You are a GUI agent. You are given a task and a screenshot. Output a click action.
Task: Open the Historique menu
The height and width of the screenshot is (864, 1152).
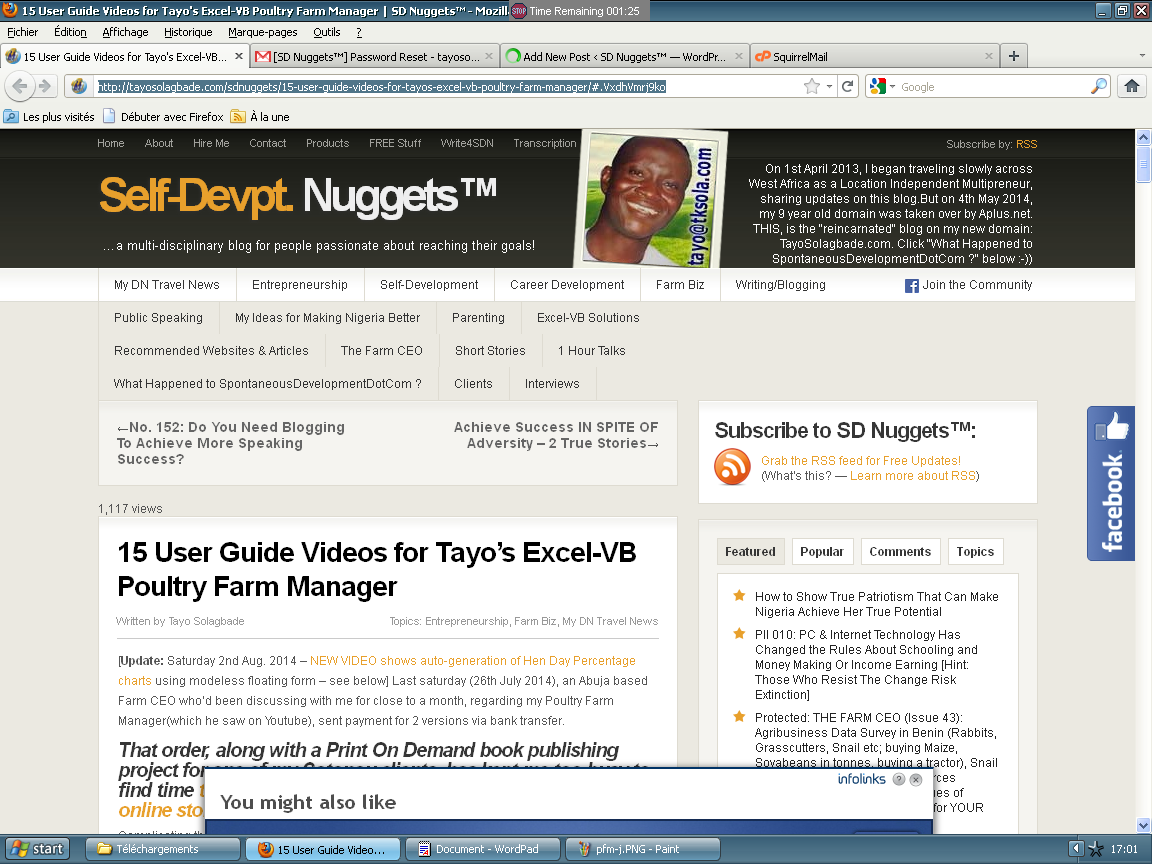coord(188,32)
